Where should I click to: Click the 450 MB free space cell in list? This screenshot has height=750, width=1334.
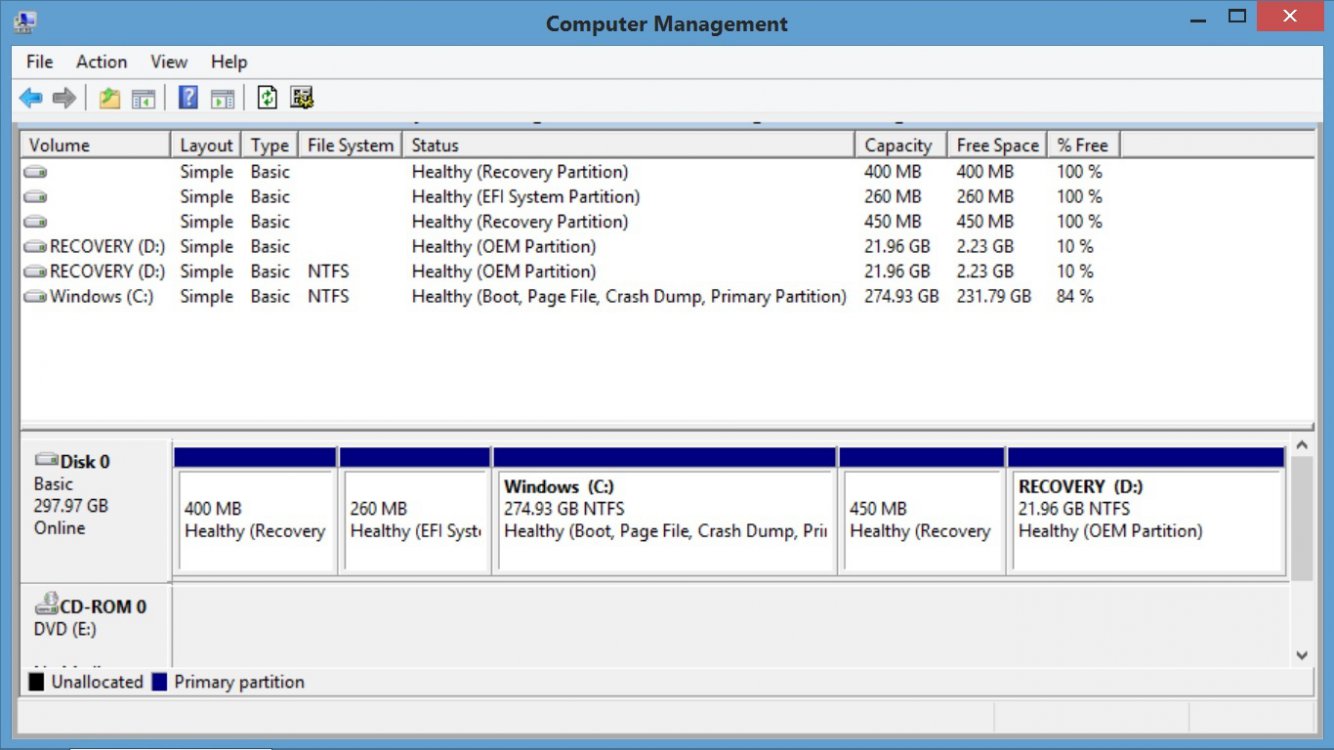pyautogui.click(x=985, y=222)
